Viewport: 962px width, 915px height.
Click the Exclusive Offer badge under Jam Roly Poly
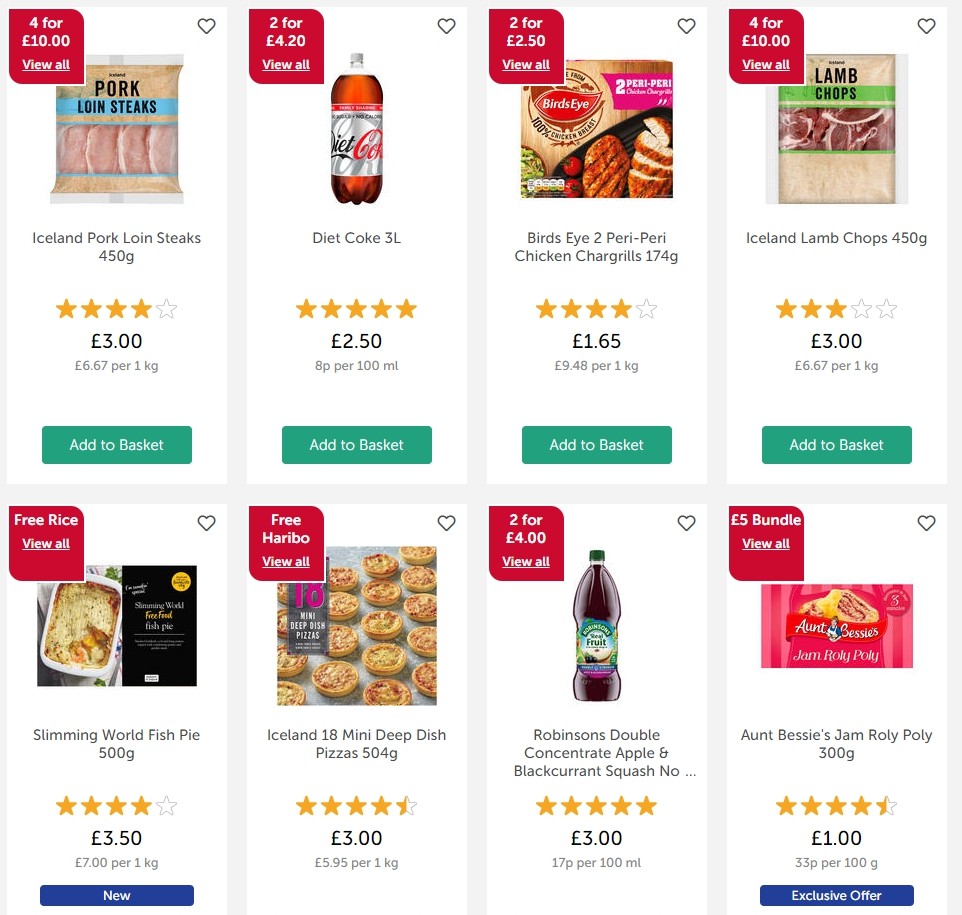point(836,895)
